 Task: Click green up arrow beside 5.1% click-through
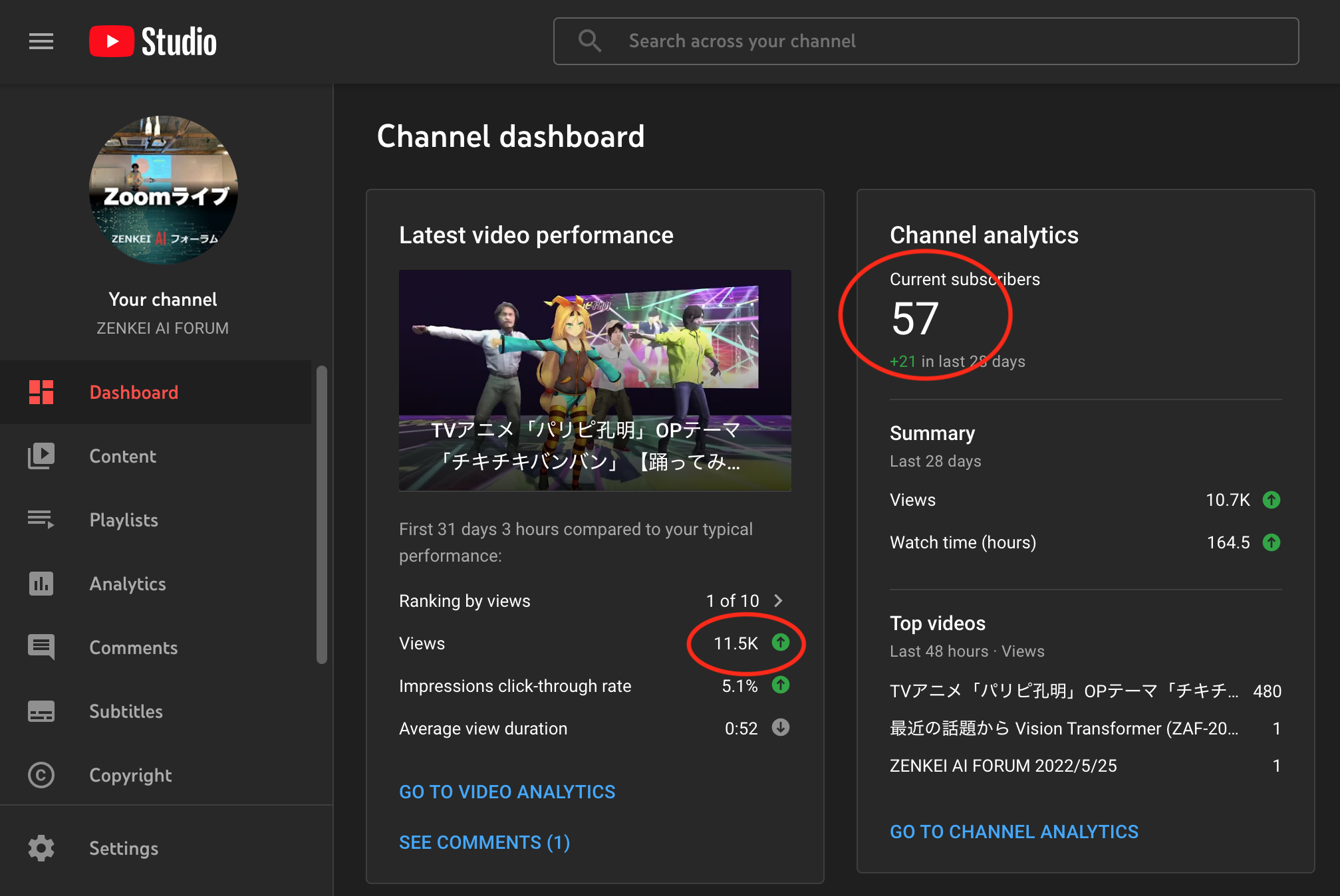point(780,685)
